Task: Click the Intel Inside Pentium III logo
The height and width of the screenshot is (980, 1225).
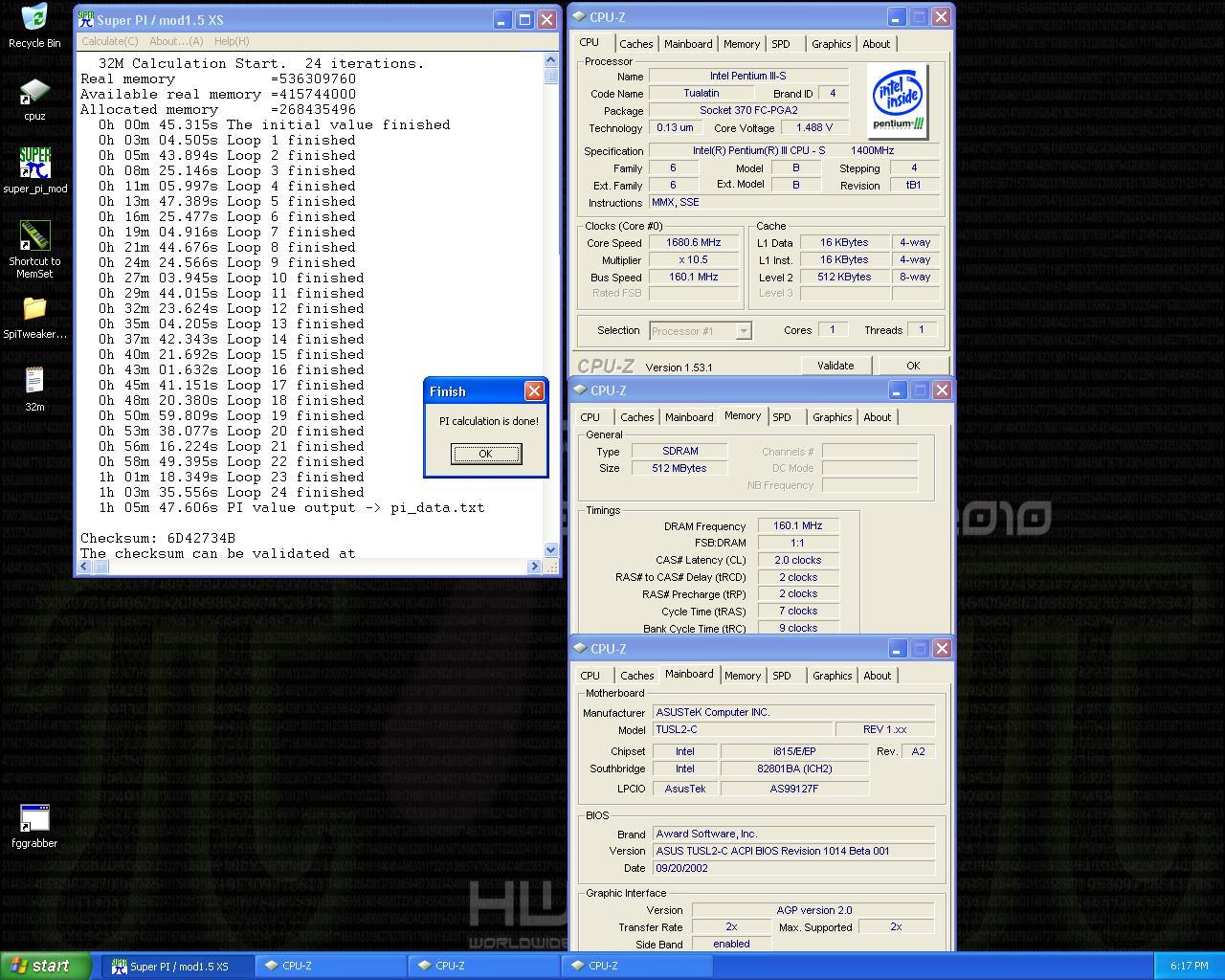Action: point(899,100)
